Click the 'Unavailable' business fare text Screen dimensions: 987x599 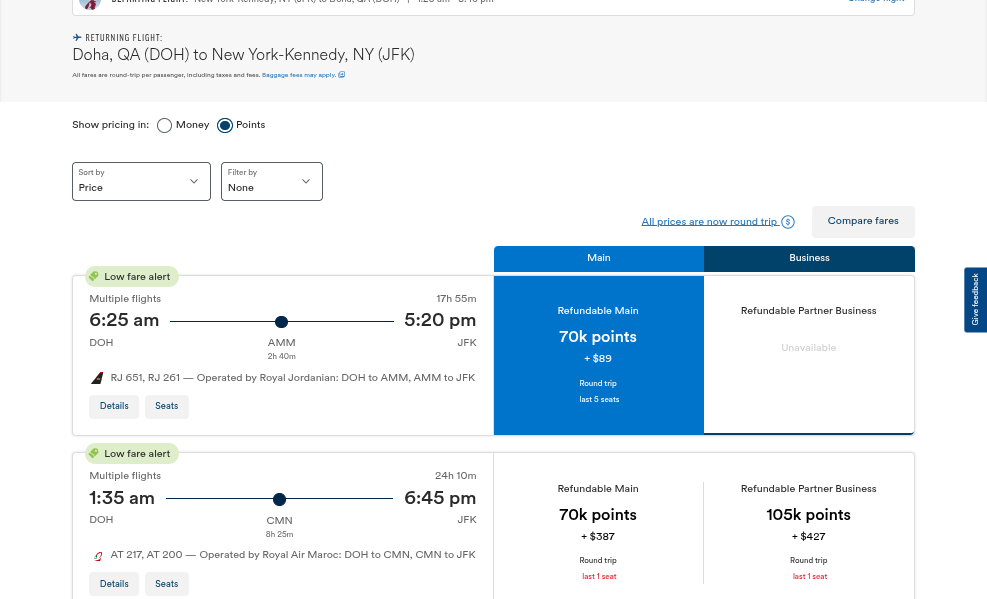click(809, 348)
